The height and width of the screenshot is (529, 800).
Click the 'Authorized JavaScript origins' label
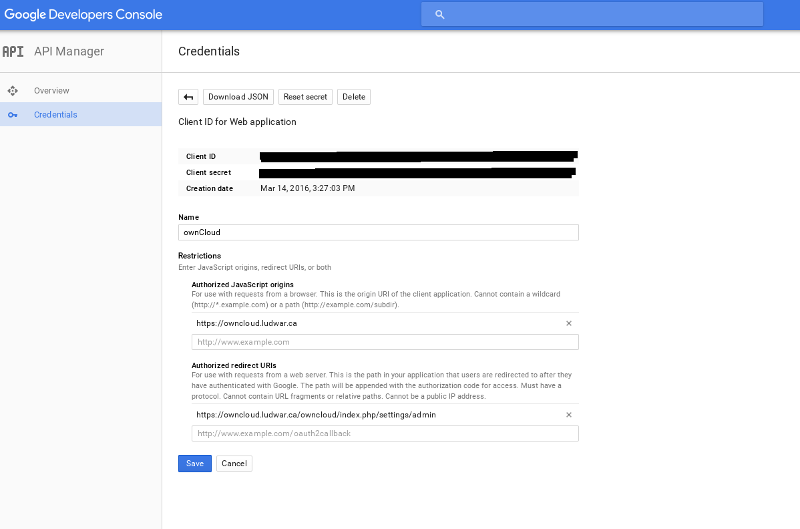point(242,285)
